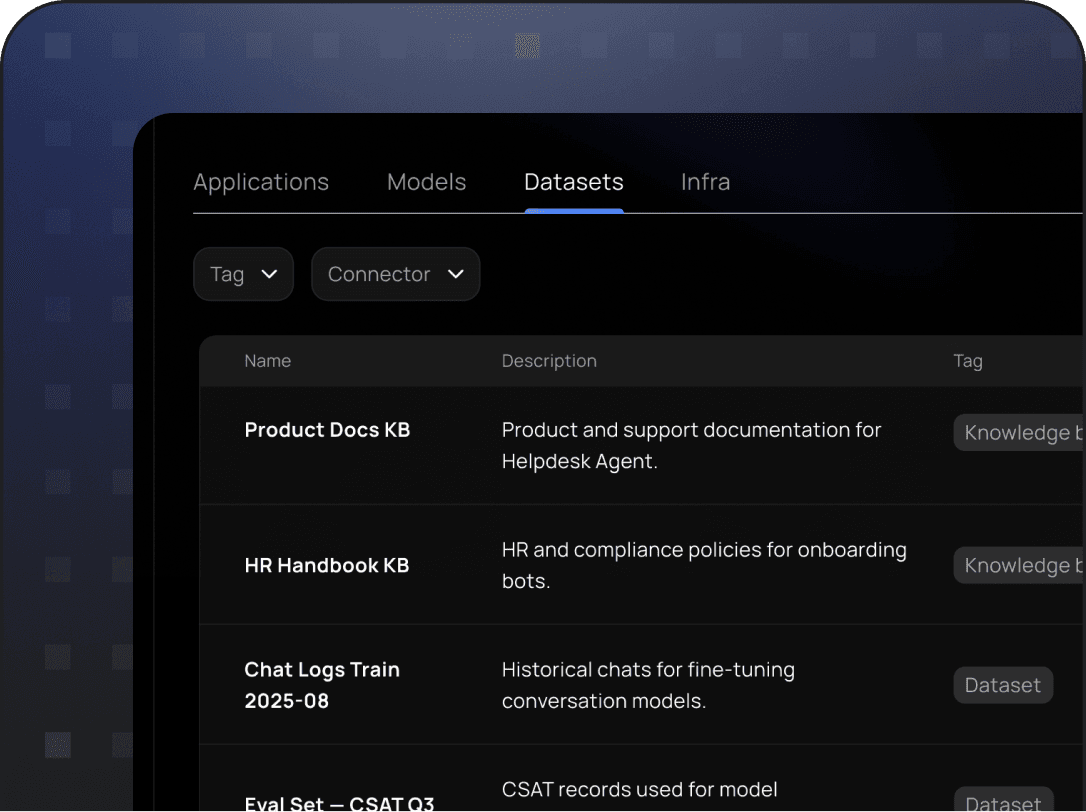Open the Models tab
Viewport: 1086px width, 812px height.
point(426,182)
